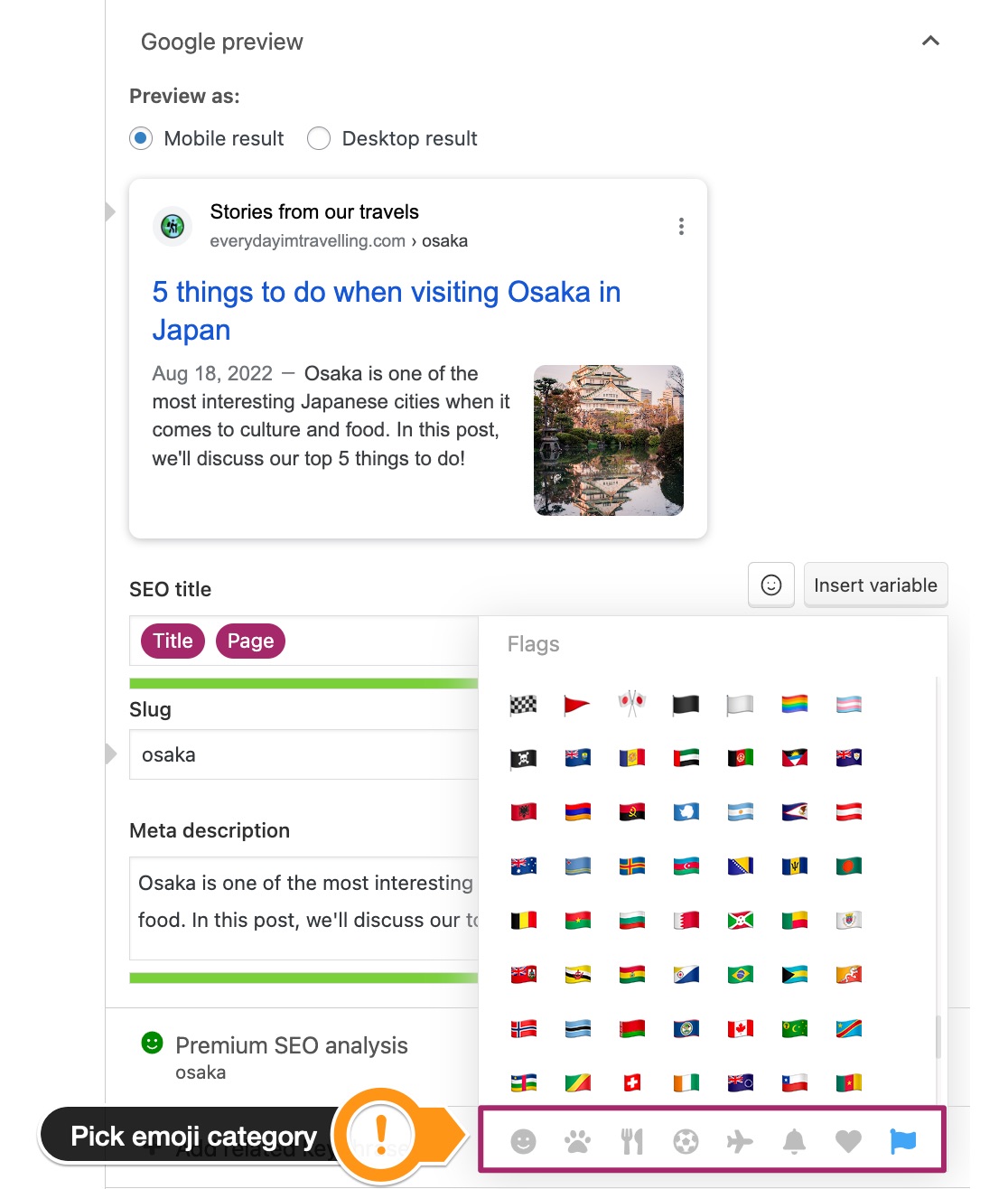This screenshot has height=1189, width=1008.
Task: Collapse the Google preview section
Action: [x=929, y=41]
